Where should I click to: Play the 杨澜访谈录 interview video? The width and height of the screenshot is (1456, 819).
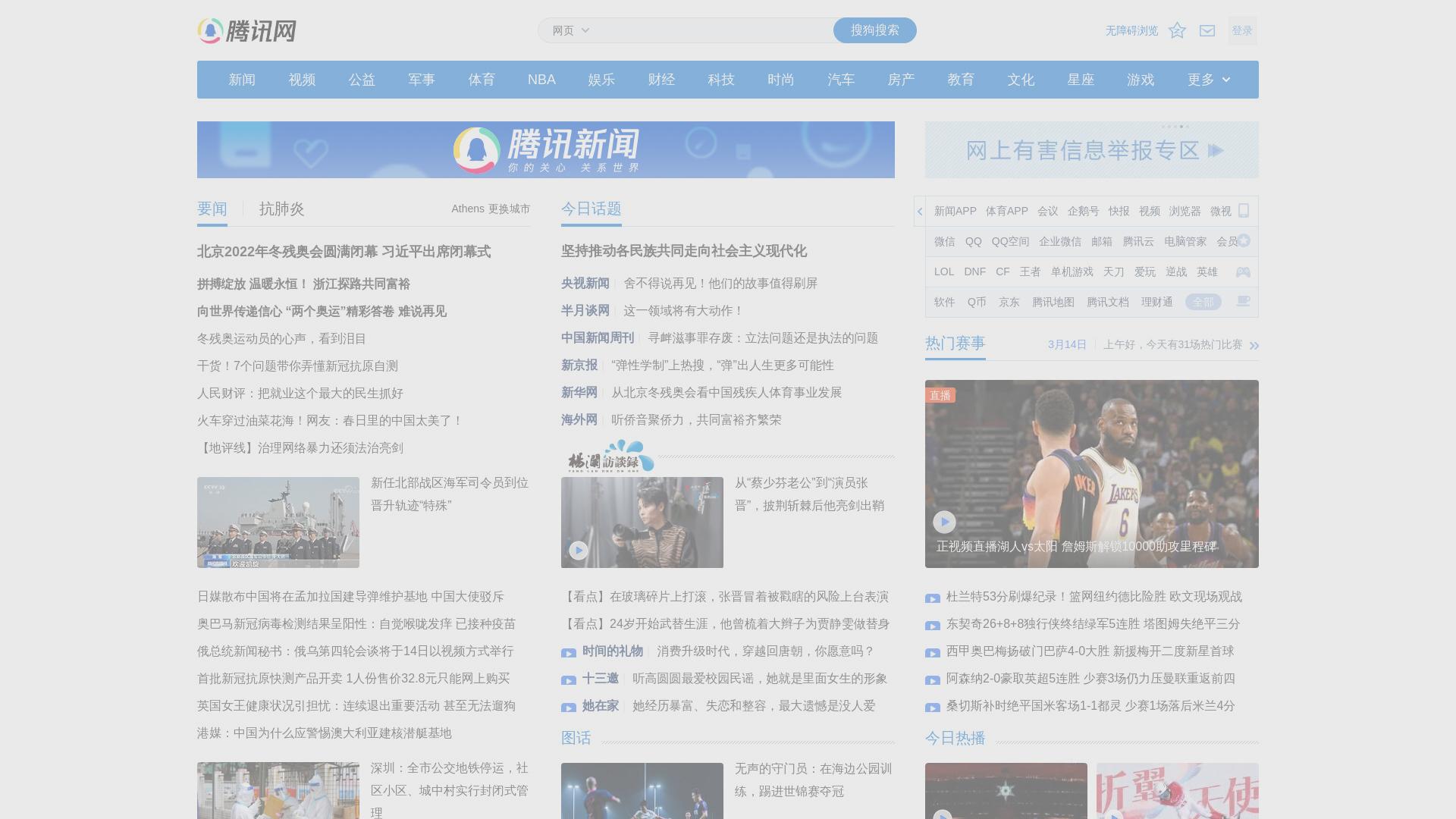pos(579,550)
